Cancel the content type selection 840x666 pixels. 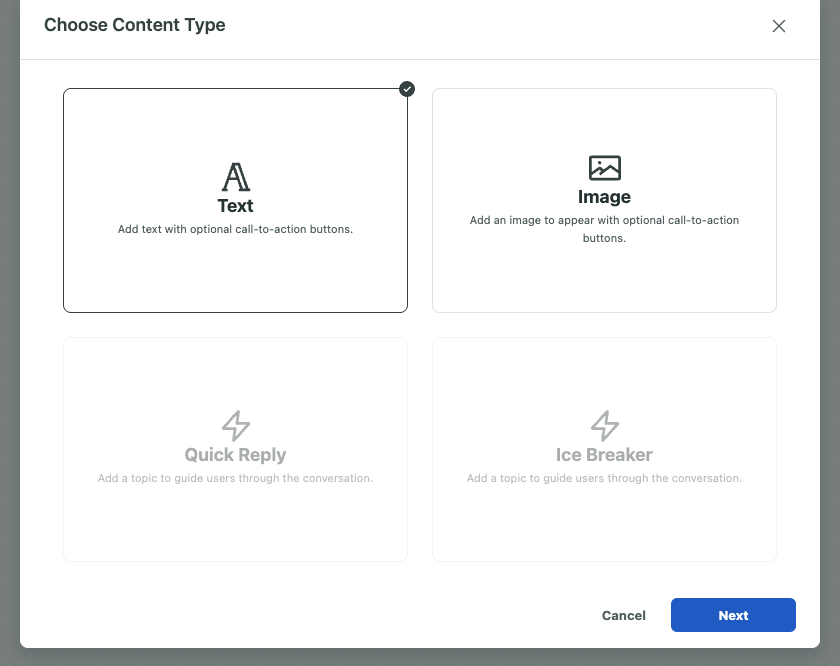click(x=624, y=615)
